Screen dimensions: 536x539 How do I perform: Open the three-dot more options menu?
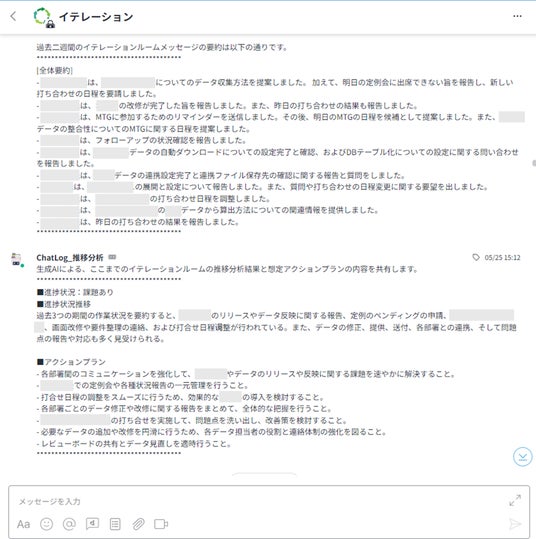click(517, 16)
